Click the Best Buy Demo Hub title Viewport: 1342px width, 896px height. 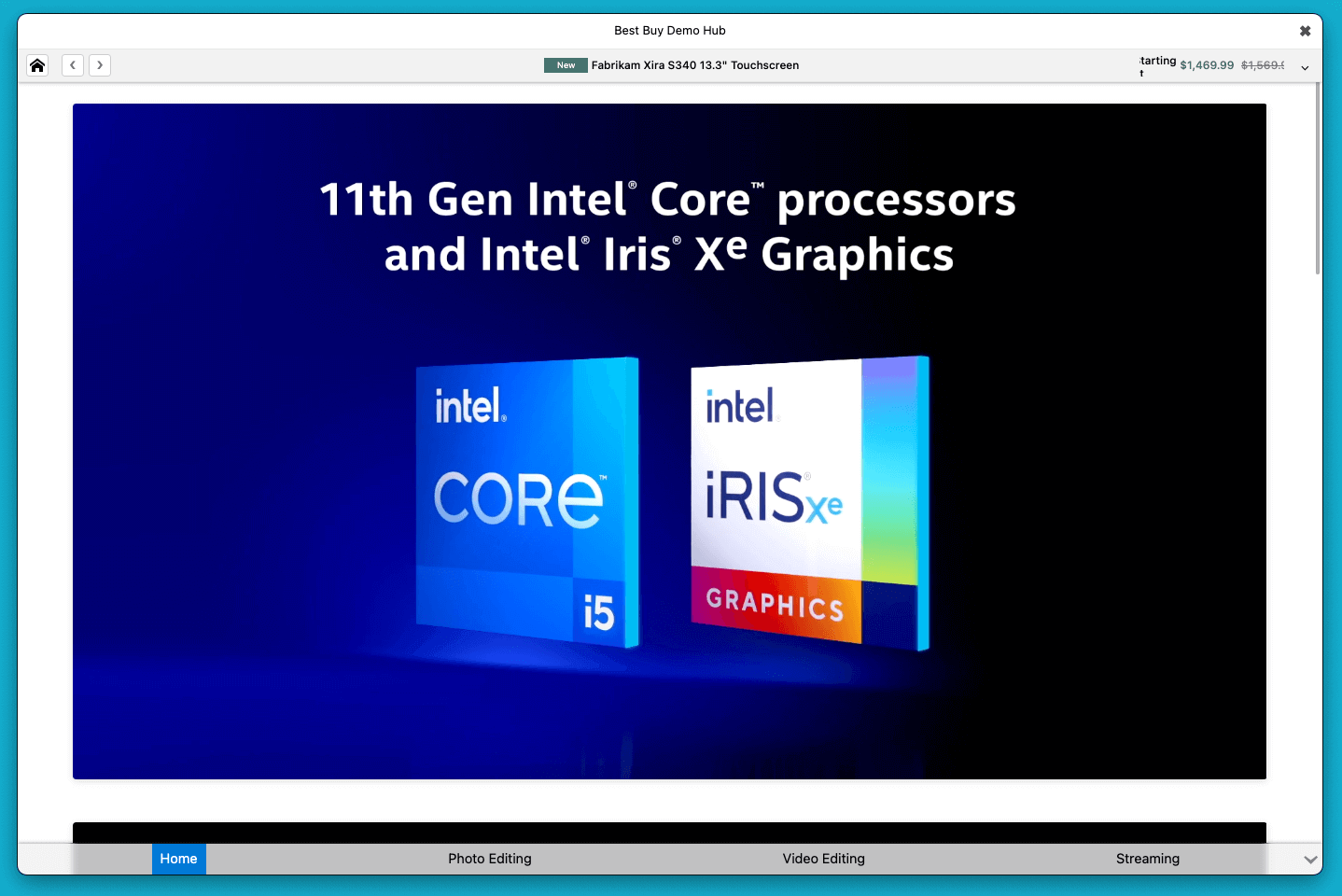(x=669, y=31)
